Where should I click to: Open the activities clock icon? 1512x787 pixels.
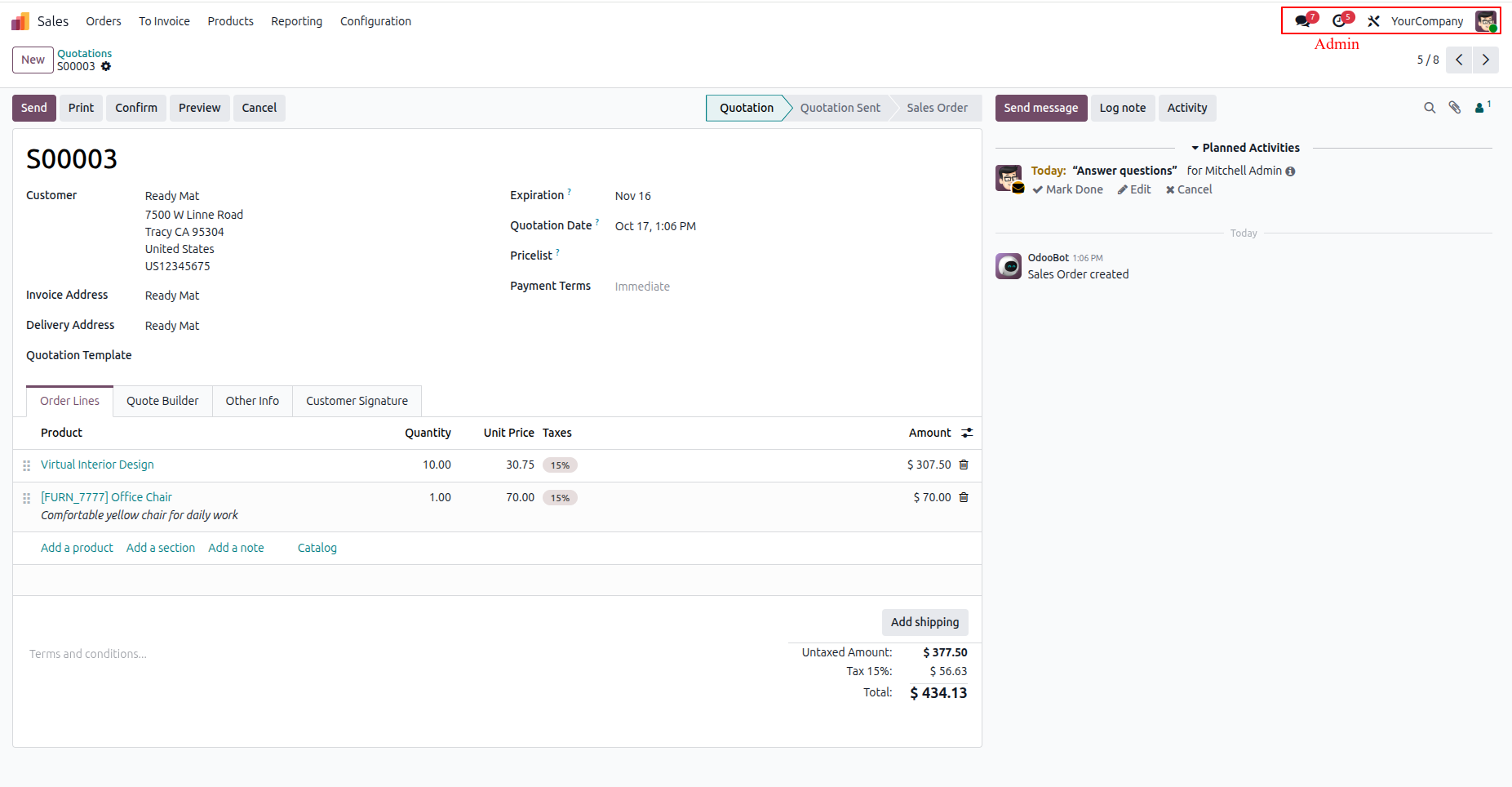coord(1340,21)
